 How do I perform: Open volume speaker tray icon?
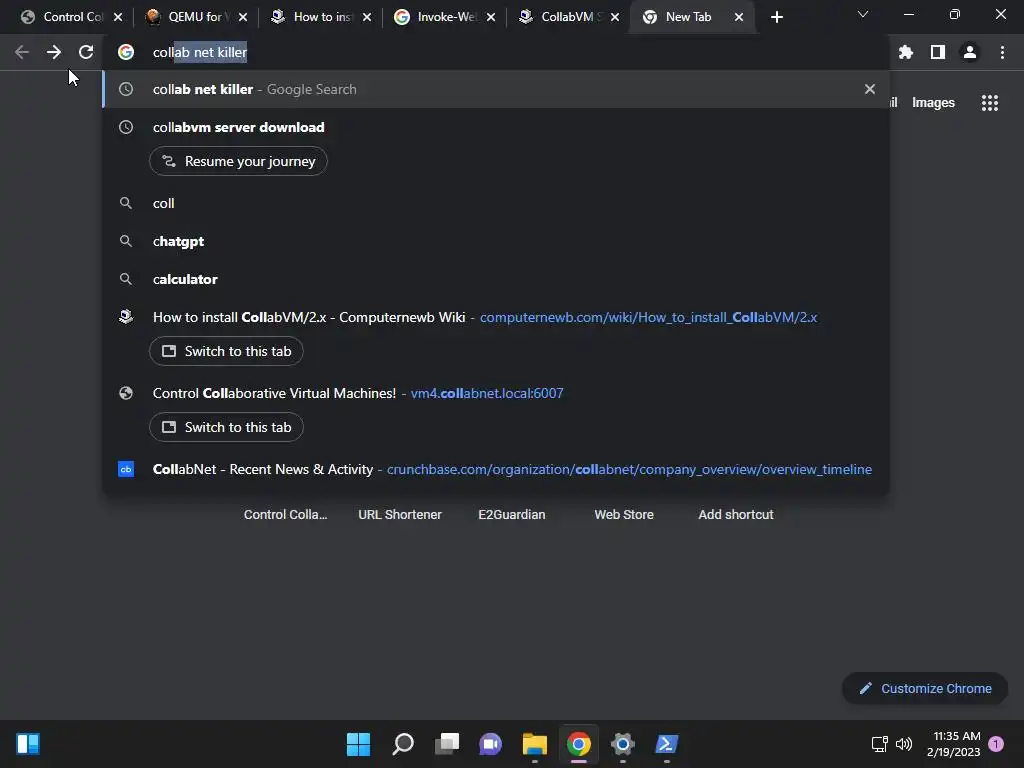(904, 744)
